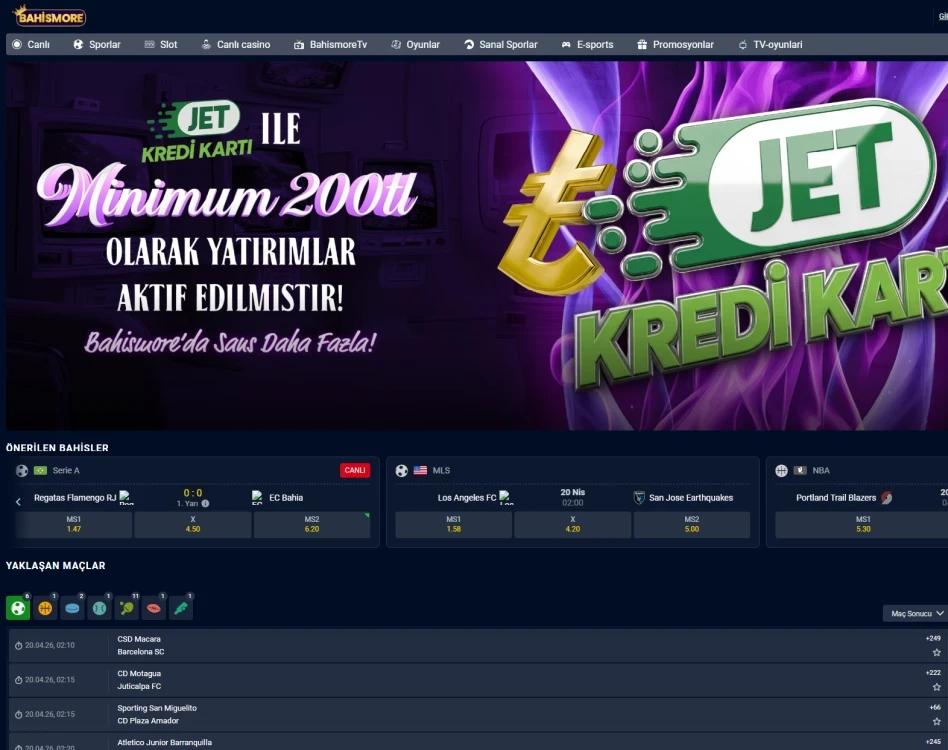The height and width of the screenshot is (750, 948).
Task: Click CD Plaza Amador team name
Action: tap(148, 720)
